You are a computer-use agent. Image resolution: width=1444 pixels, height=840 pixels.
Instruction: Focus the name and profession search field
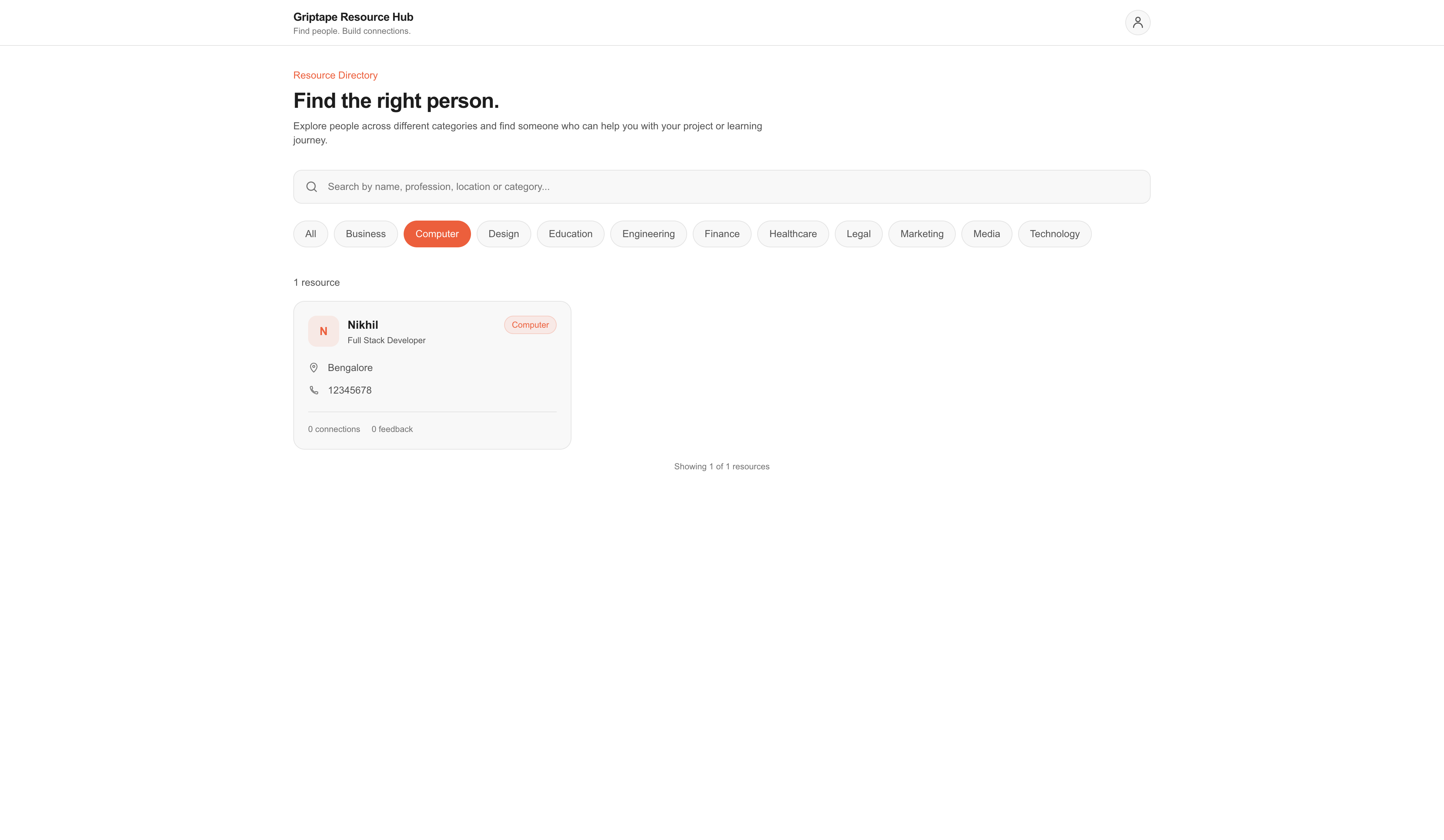tap(722, 187)
